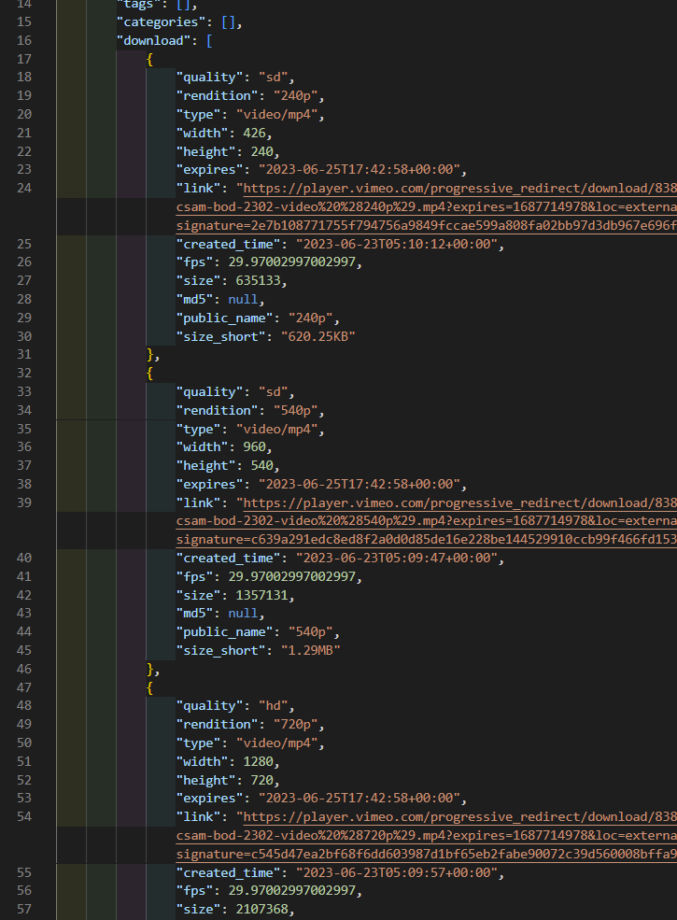Click the "expires" entry on line 53
677x920 pixels.
click(321, 799)
